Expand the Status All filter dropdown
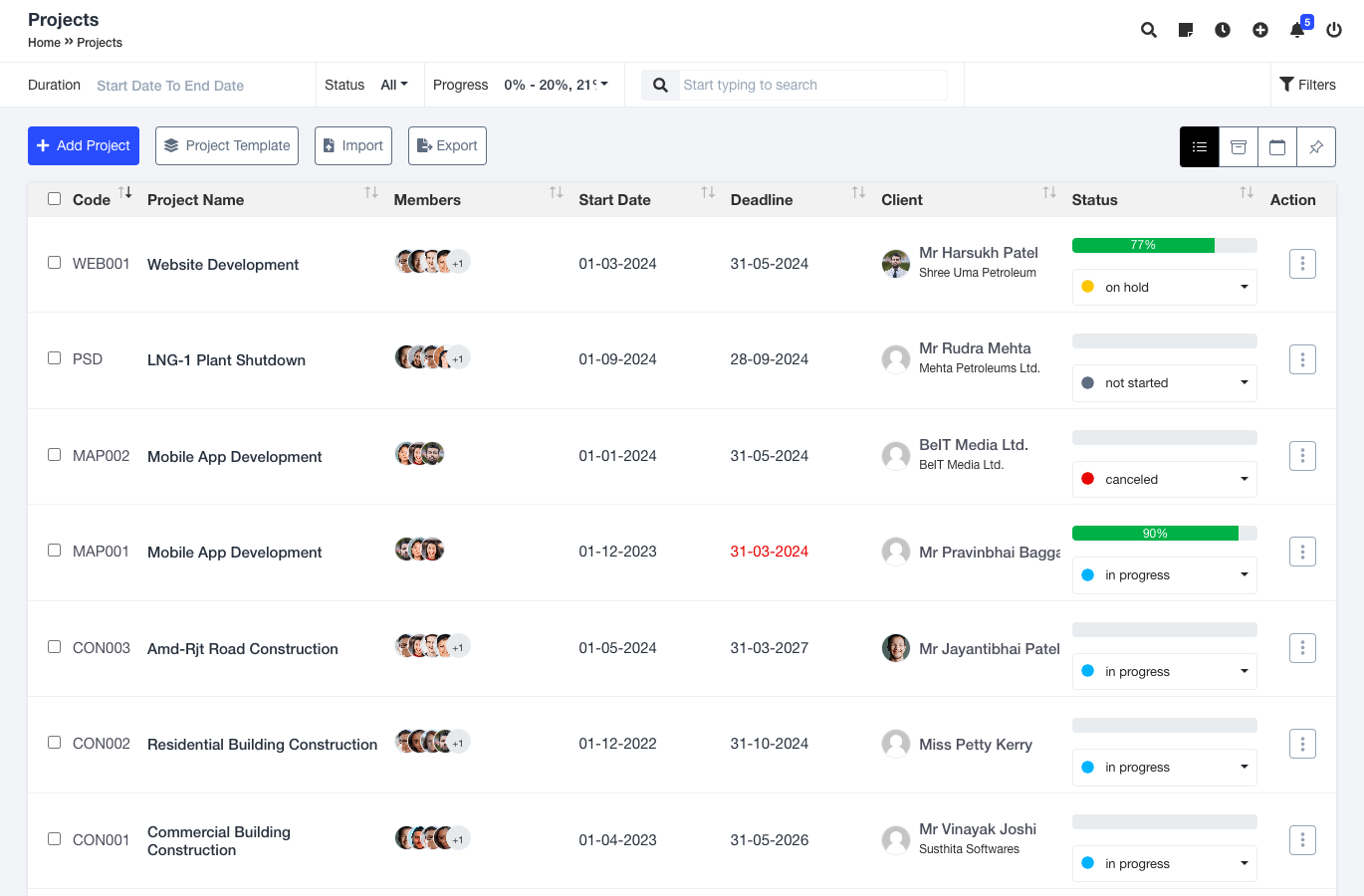Screen dimensions: 1364x896 tap(394, 85)
